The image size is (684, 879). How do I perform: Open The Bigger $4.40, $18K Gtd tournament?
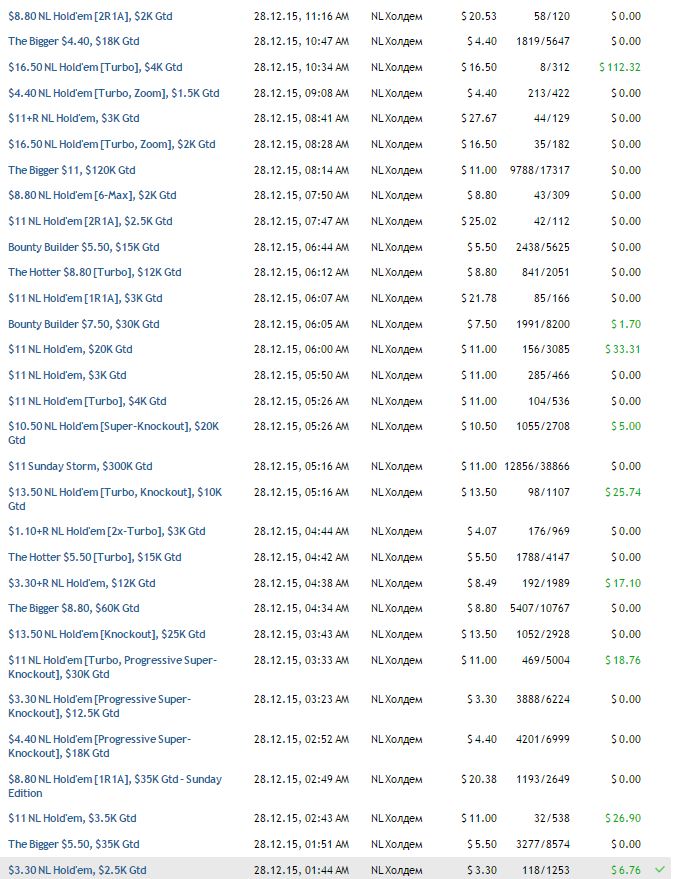pyautogui.click(x=74, y=41)
